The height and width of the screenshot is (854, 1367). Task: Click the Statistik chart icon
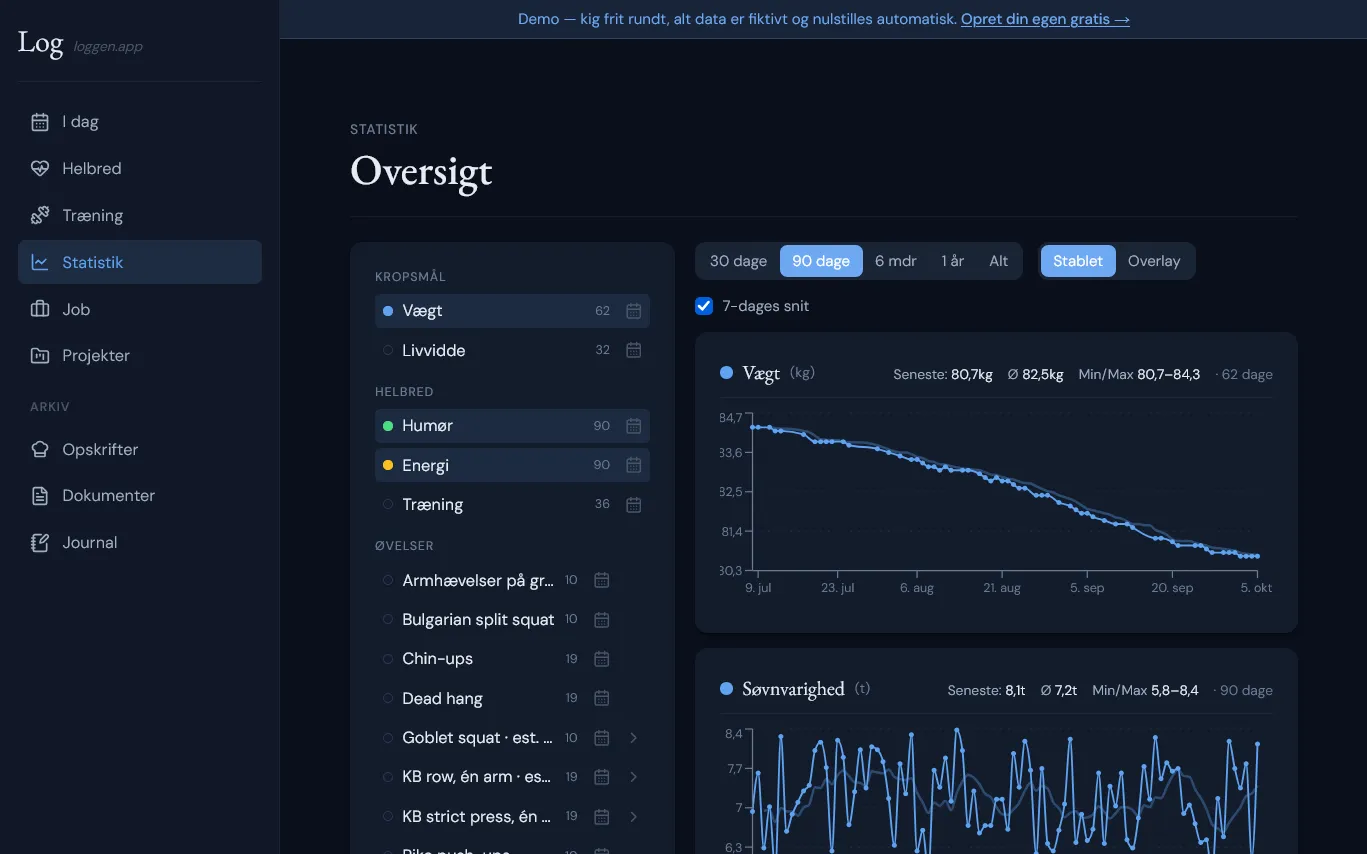pos(40,262)
